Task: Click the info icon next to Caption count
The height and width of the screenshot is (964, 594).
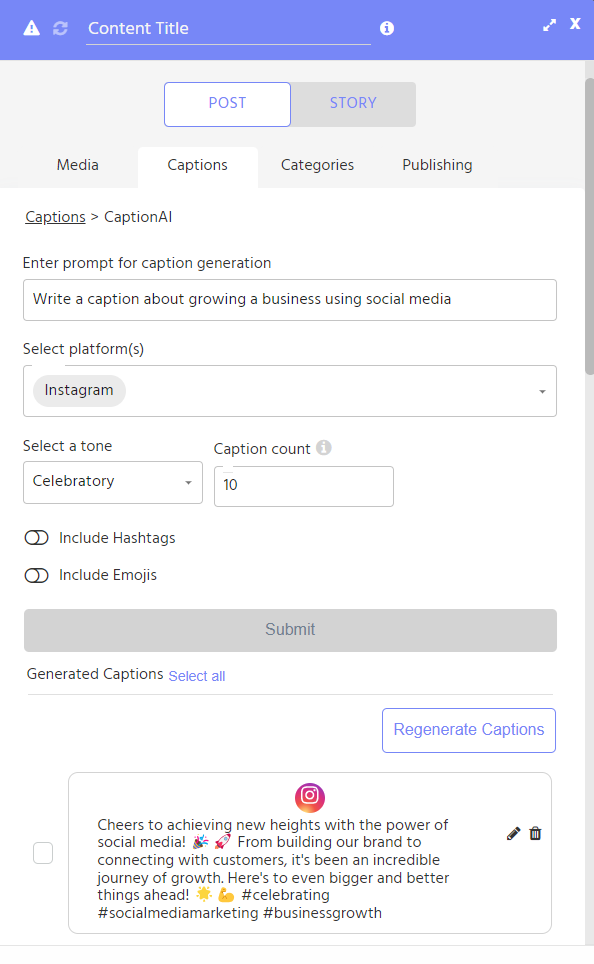Action: (x=323, y=447)
